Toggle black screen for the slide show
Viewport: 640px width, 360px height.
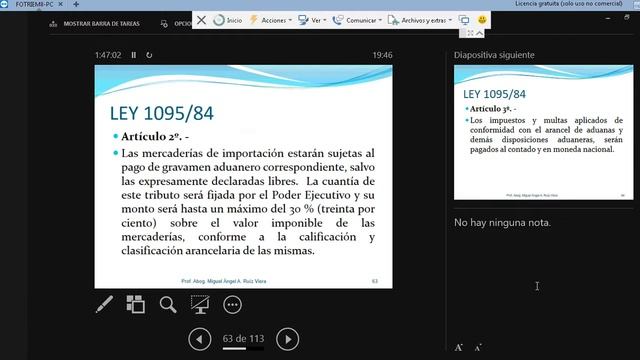[200, 304]
